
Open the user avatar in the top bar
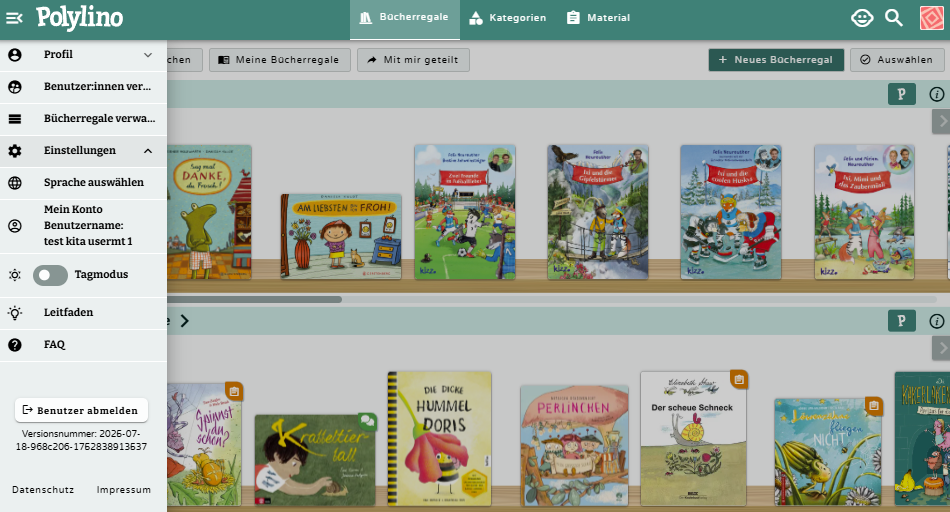931,18
